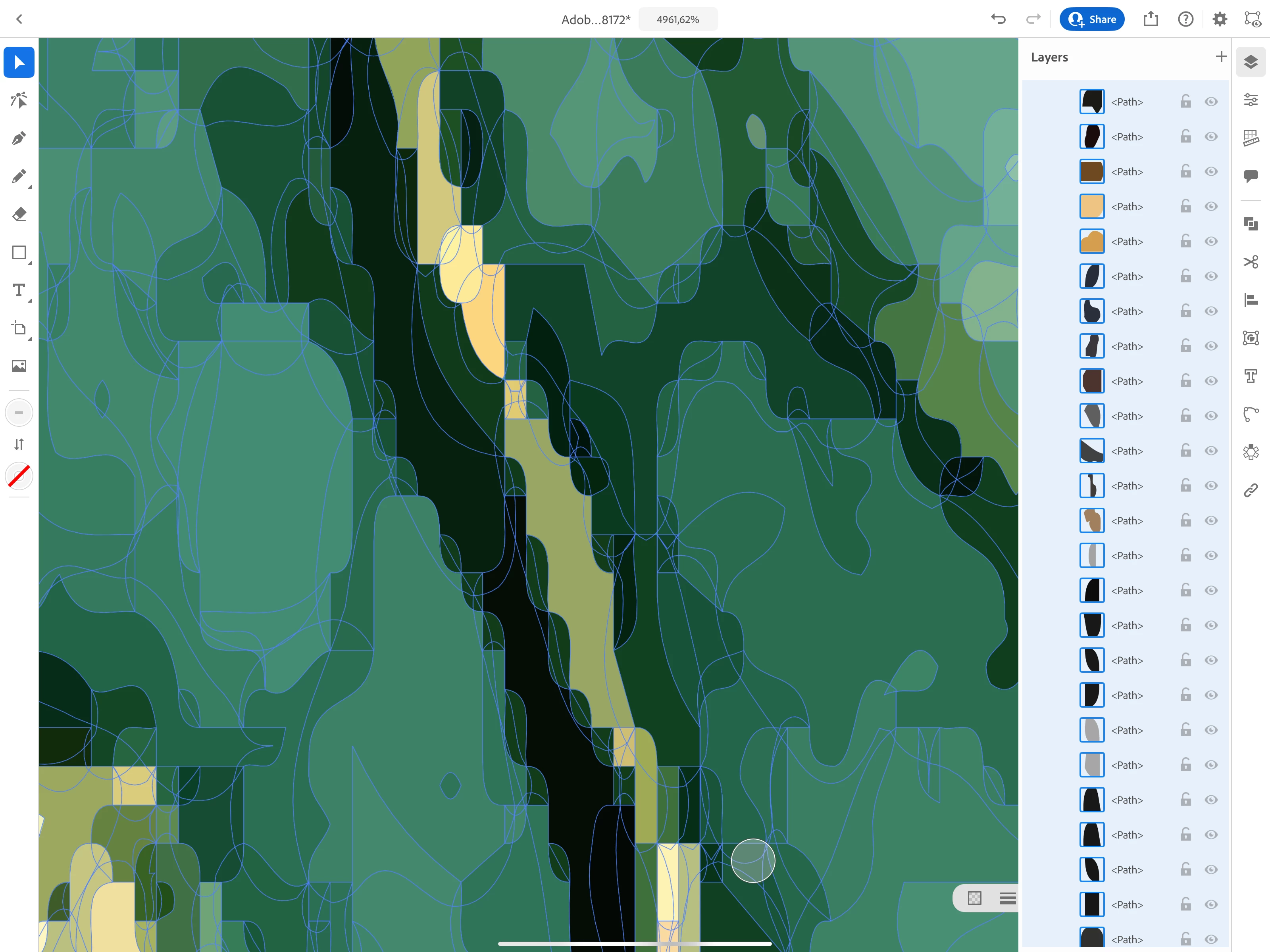The height and width of the screenshot is (952, 1270).
Task: Open the Precision rulers panel
Action: [x=1251, y=138]
